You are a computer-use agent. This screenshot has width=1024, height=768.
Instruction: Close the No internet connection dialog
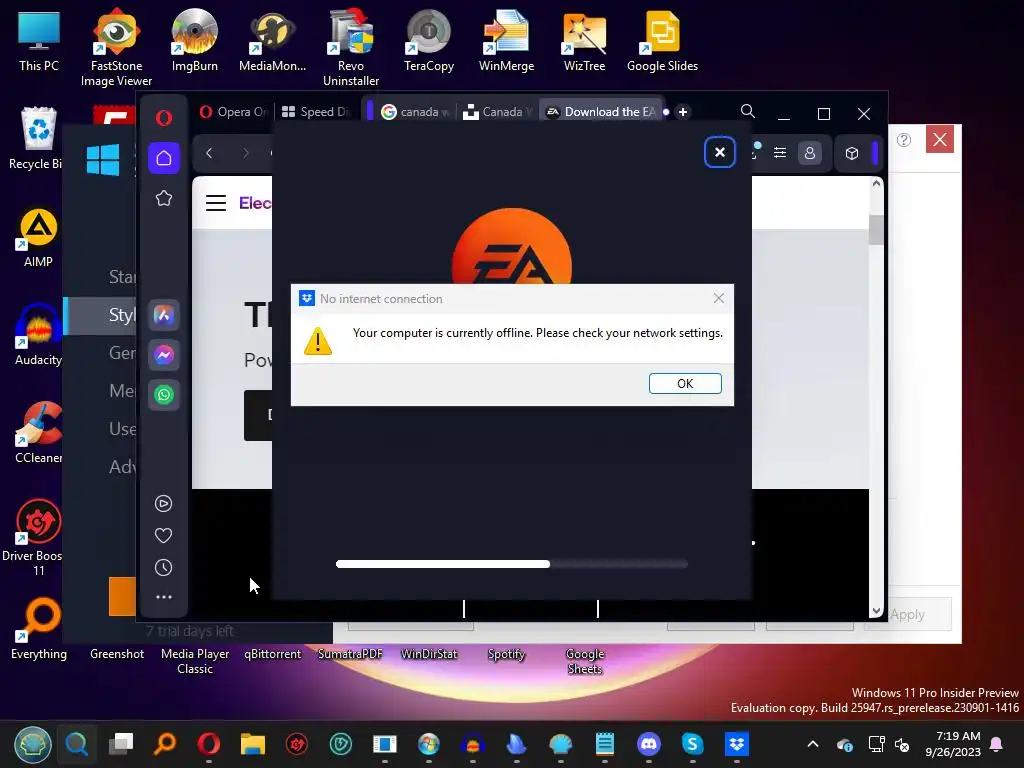tap(718, 298)
